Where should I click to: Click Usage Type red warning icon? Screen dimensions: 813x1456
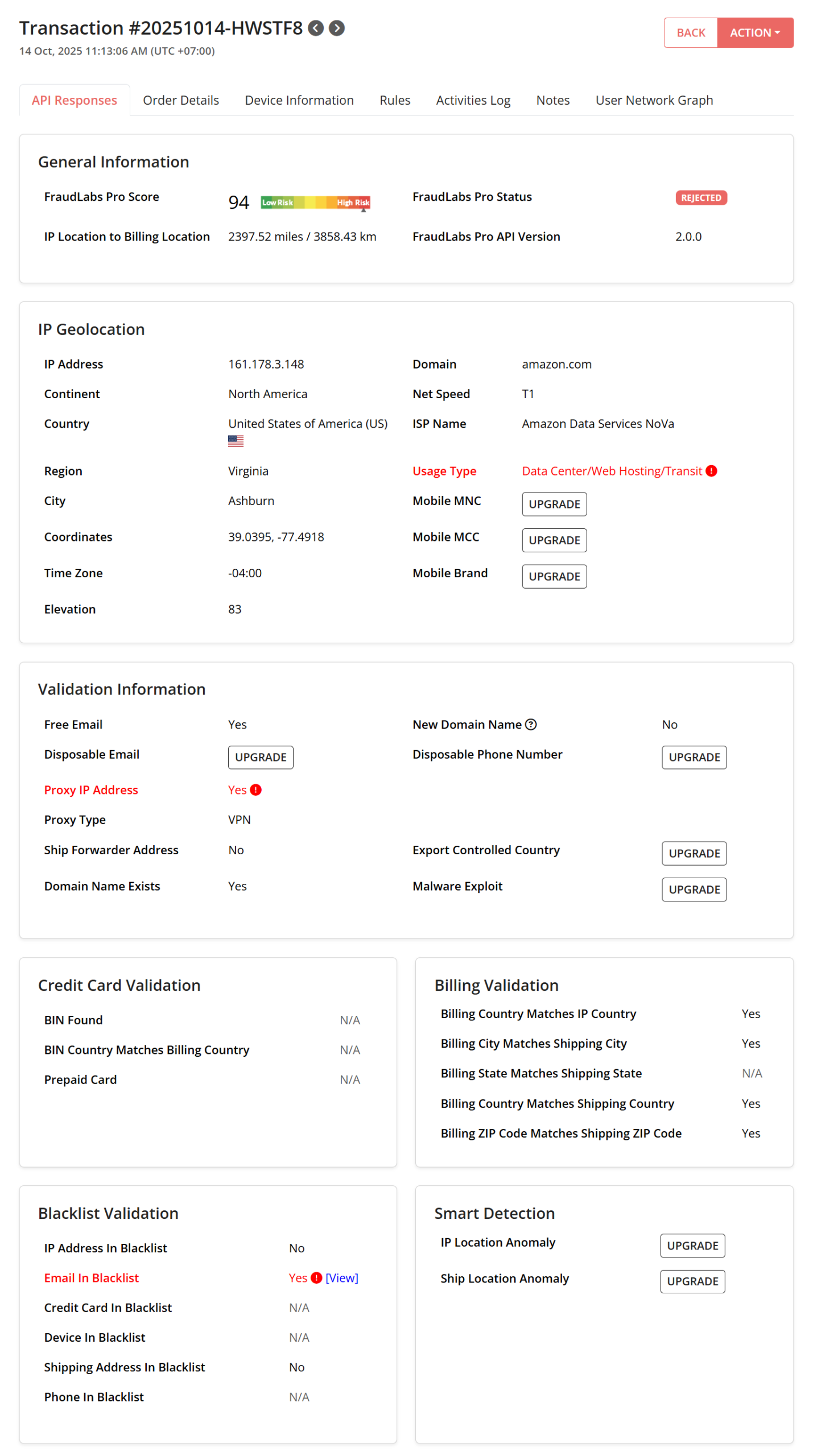pyautogui.click(x=711, y=471)
